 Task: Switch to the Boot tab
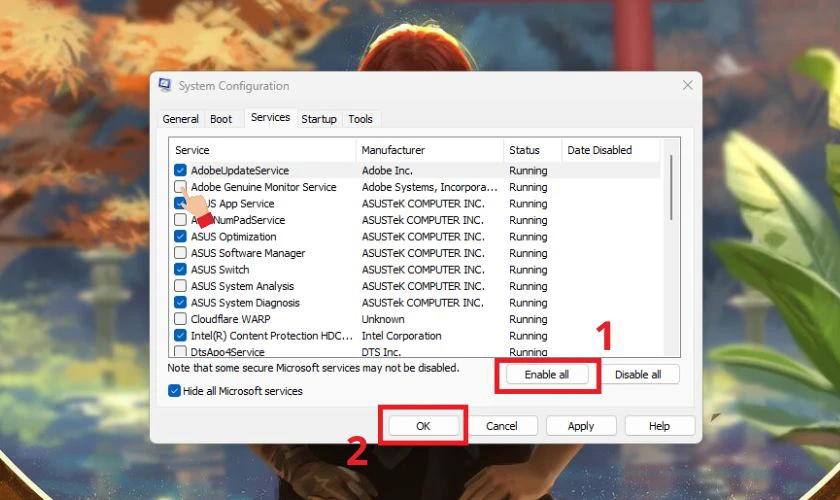point(221,119)
